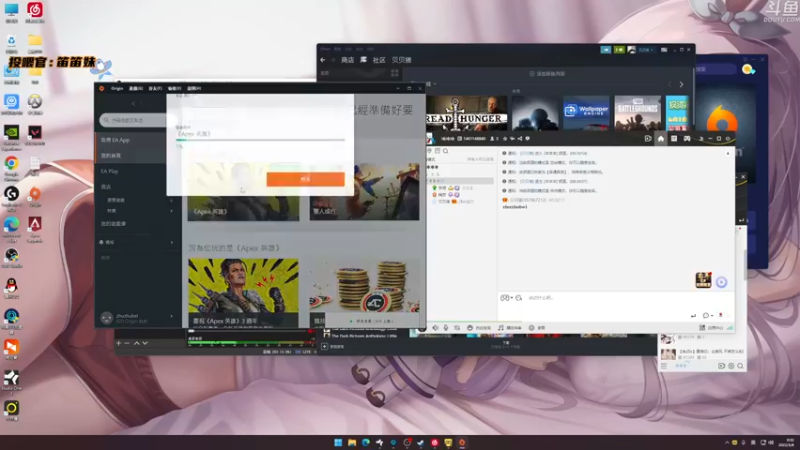Viewport: 800px width, 450px height.
Task: Toggle the microphone icon in chat bottom bar
Action: pos(446,328)
